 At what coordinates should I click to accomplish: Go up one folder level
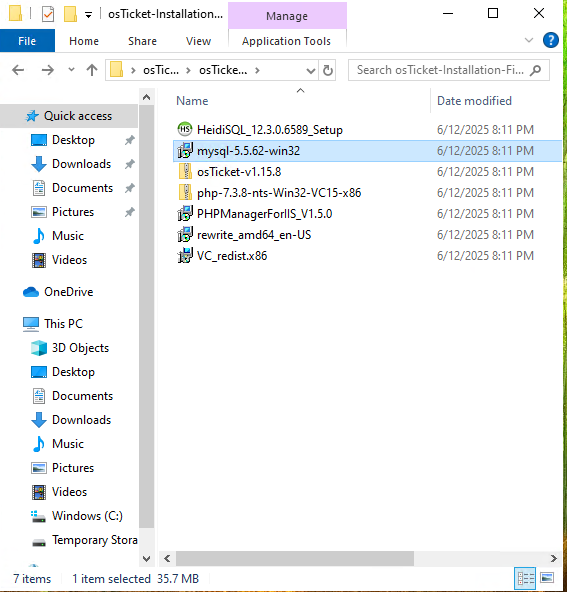pyautogui.click(x=92, y=70)
